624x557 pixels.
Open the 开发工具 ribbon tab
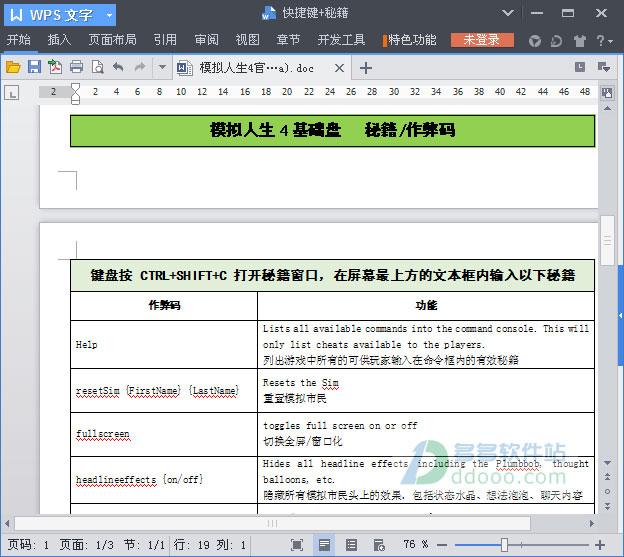click(341, 40)
